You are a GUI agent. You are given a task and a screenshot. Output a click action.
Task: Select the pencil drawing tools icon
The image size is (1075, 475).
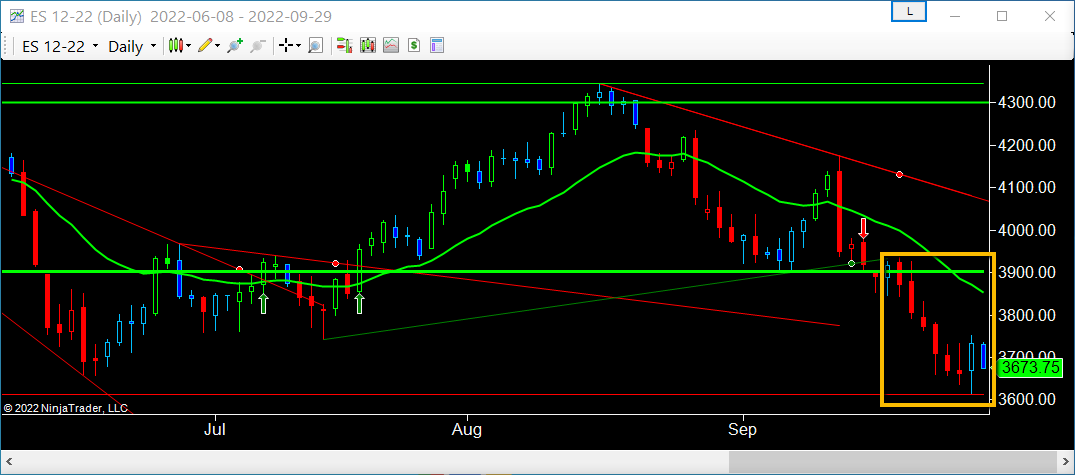tap(205, 46)
